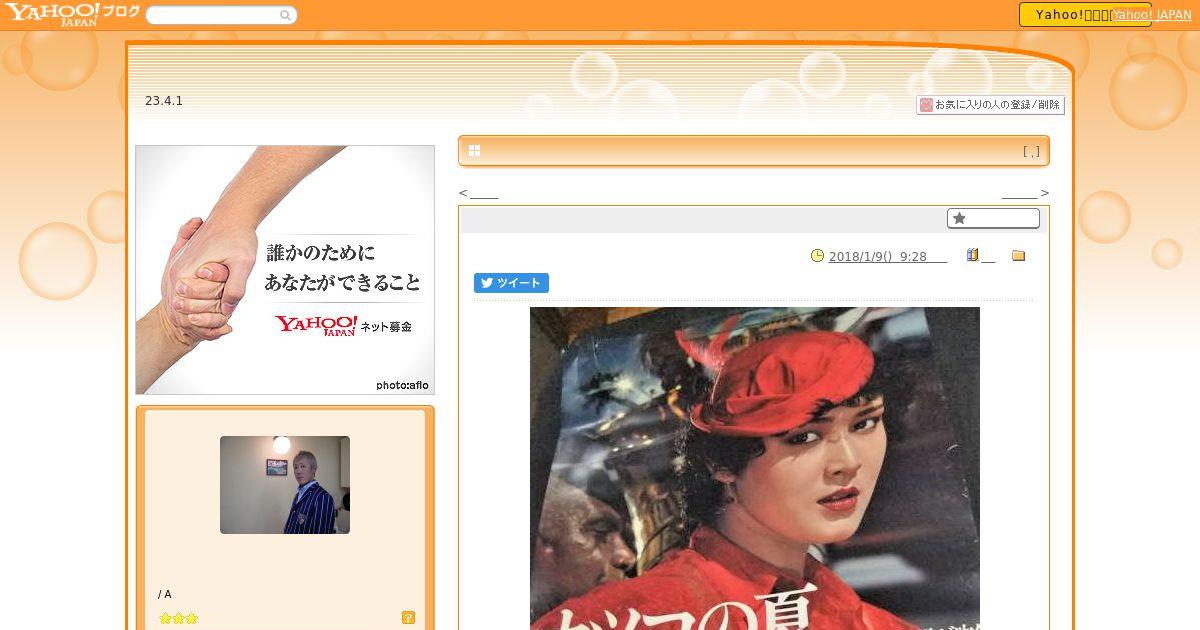Click the clock icon beside post date

(x=817, y=256)
